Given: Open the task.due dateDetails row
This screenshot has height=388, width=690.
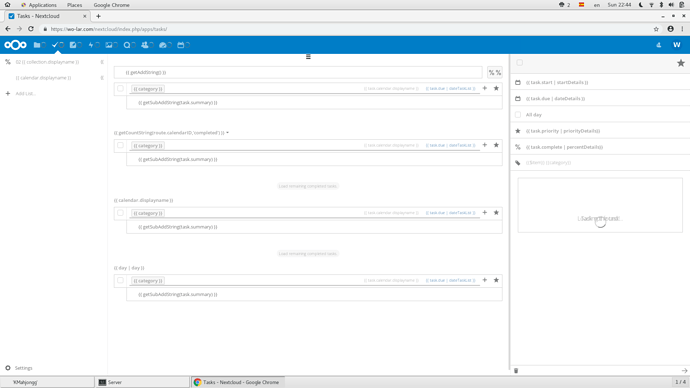Looking at the screenshot, I should (x=600, y=99).
